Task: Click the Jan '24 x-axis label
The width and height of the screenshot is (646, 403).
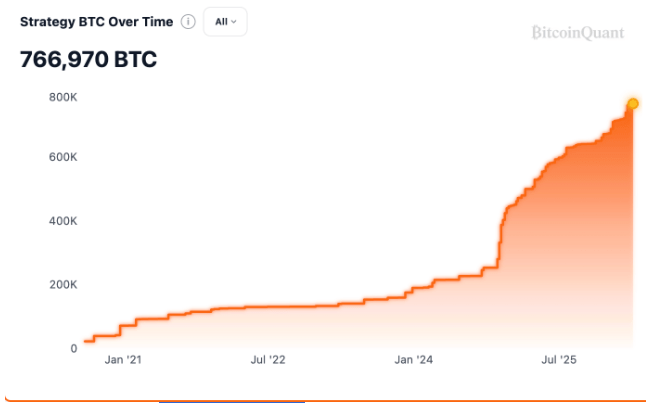Action: (x=413, y=359)
